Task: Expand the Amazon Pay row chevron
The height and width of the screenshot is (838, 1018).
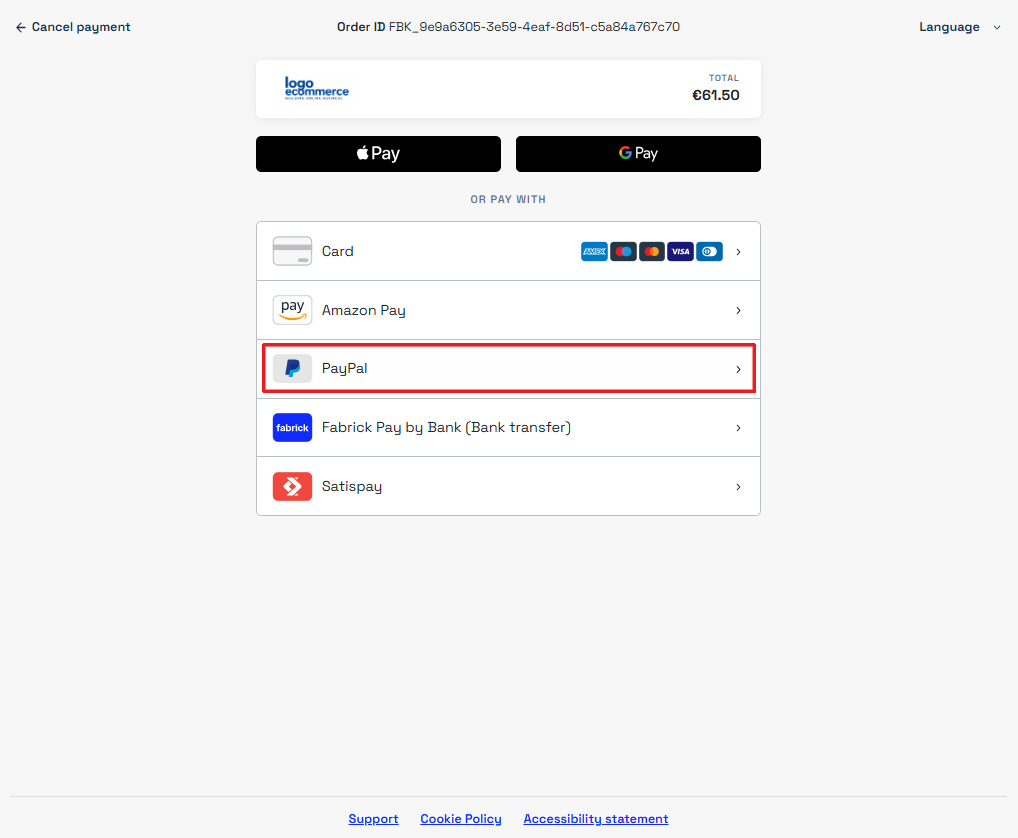Action: [738, 311]
